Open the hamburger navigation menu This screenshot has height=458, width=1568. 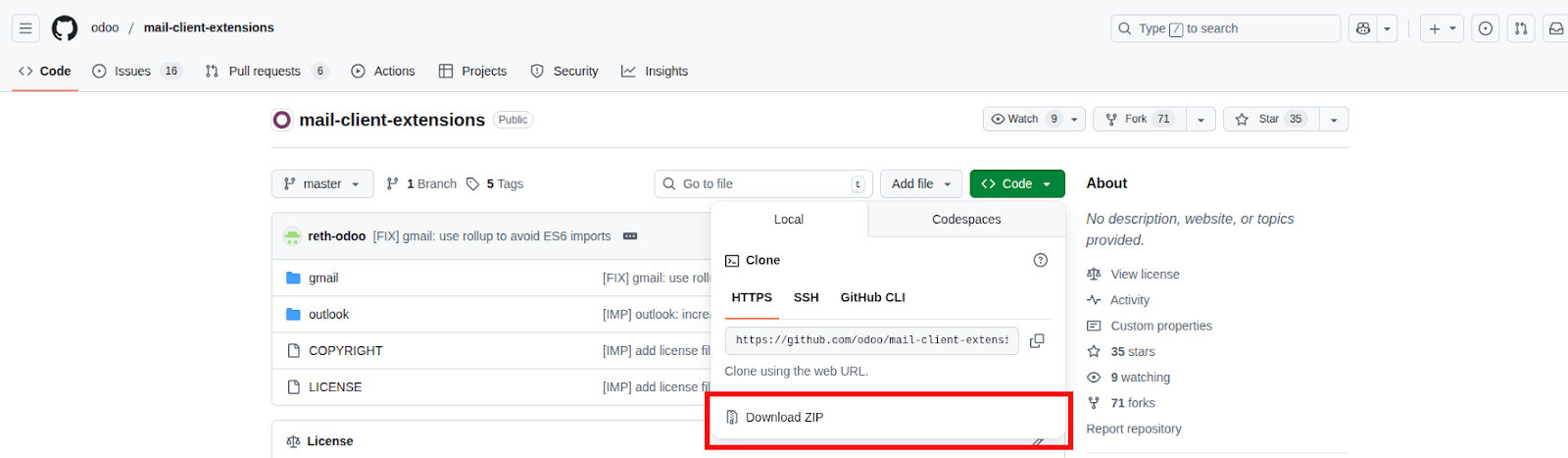click(x=25, y=28)
